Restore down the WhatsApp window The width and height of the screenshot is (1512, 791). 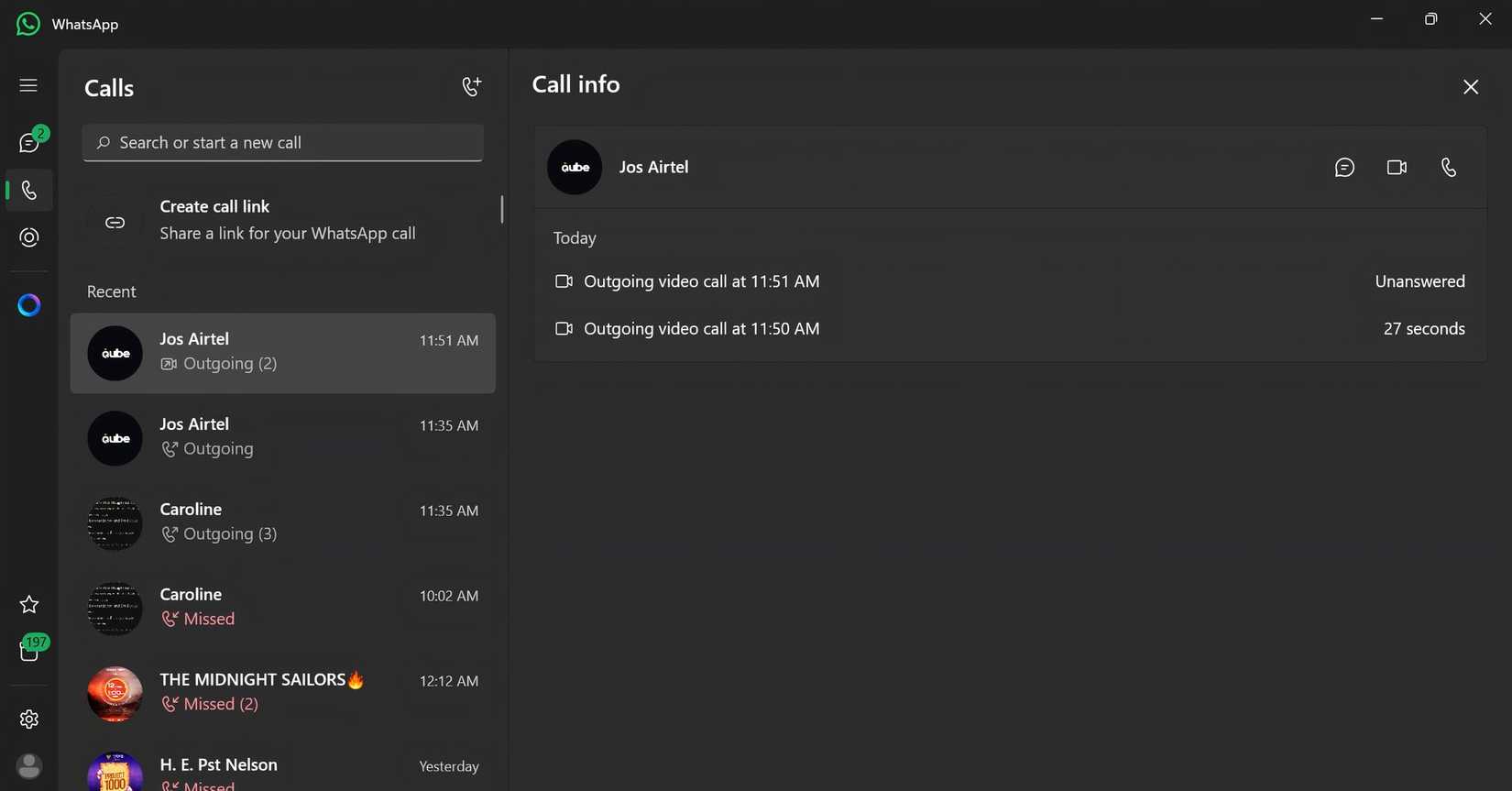click(x=1430, y=19)
